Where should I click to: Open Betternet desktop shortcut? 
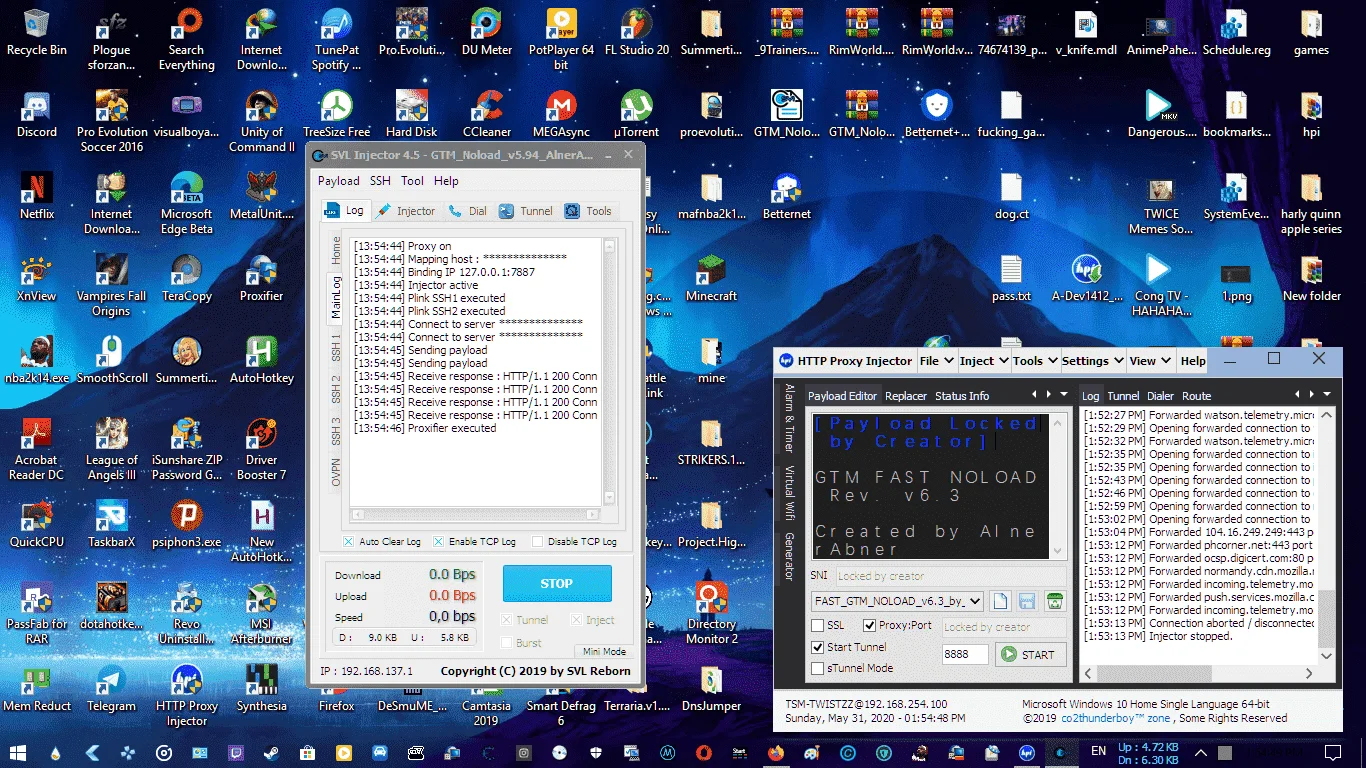click(x=786, y=196)
